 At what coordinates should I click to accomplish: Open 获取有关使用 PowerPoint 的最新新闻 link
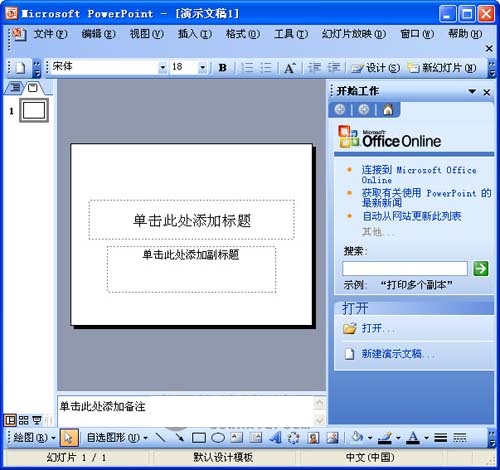pyautogui.click(x=426, y=198)
